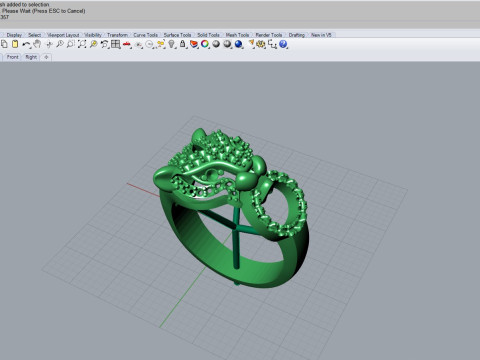Open the Visibility toolbar tab

coord(93,35)
